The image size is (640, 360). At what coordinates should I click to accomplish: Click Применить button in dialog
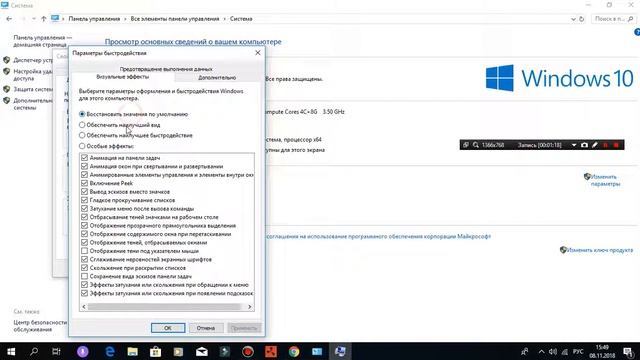244,328
